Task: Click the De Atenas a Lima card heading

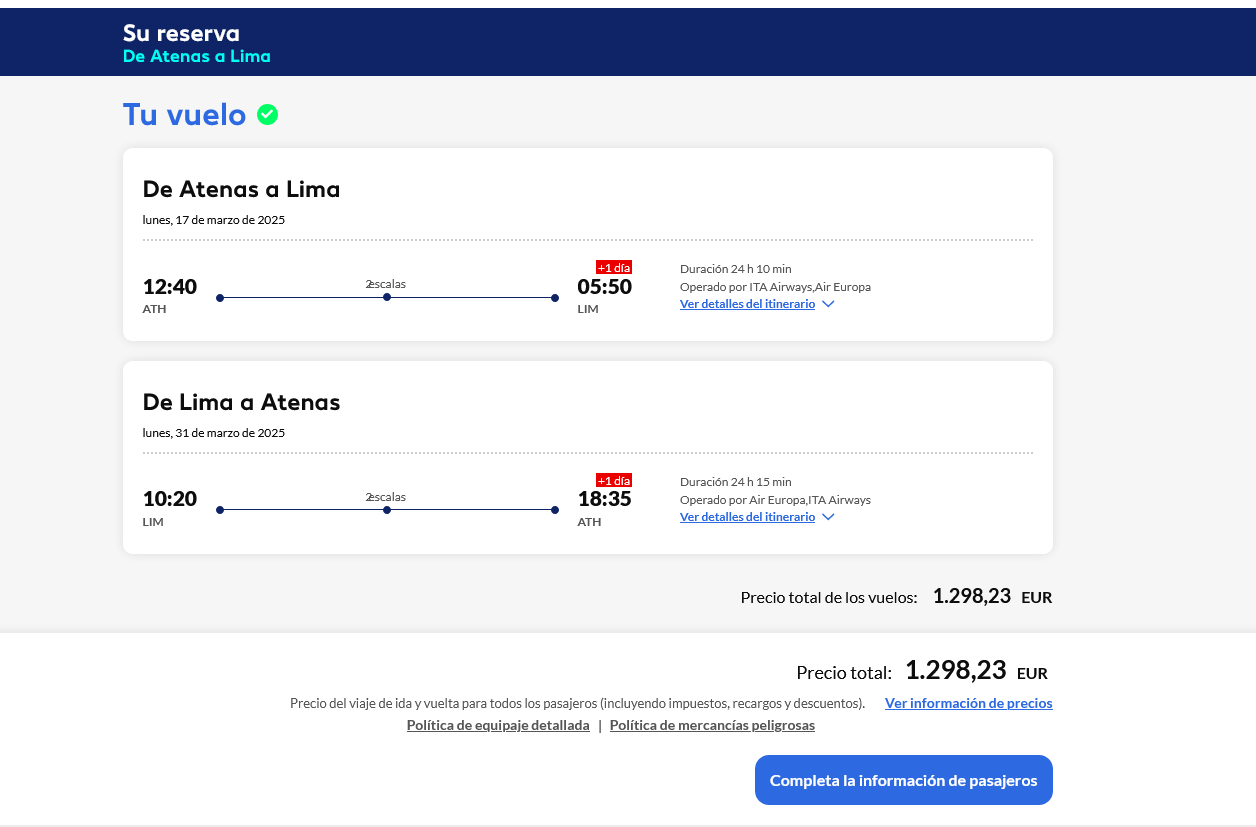Action: 242,189
